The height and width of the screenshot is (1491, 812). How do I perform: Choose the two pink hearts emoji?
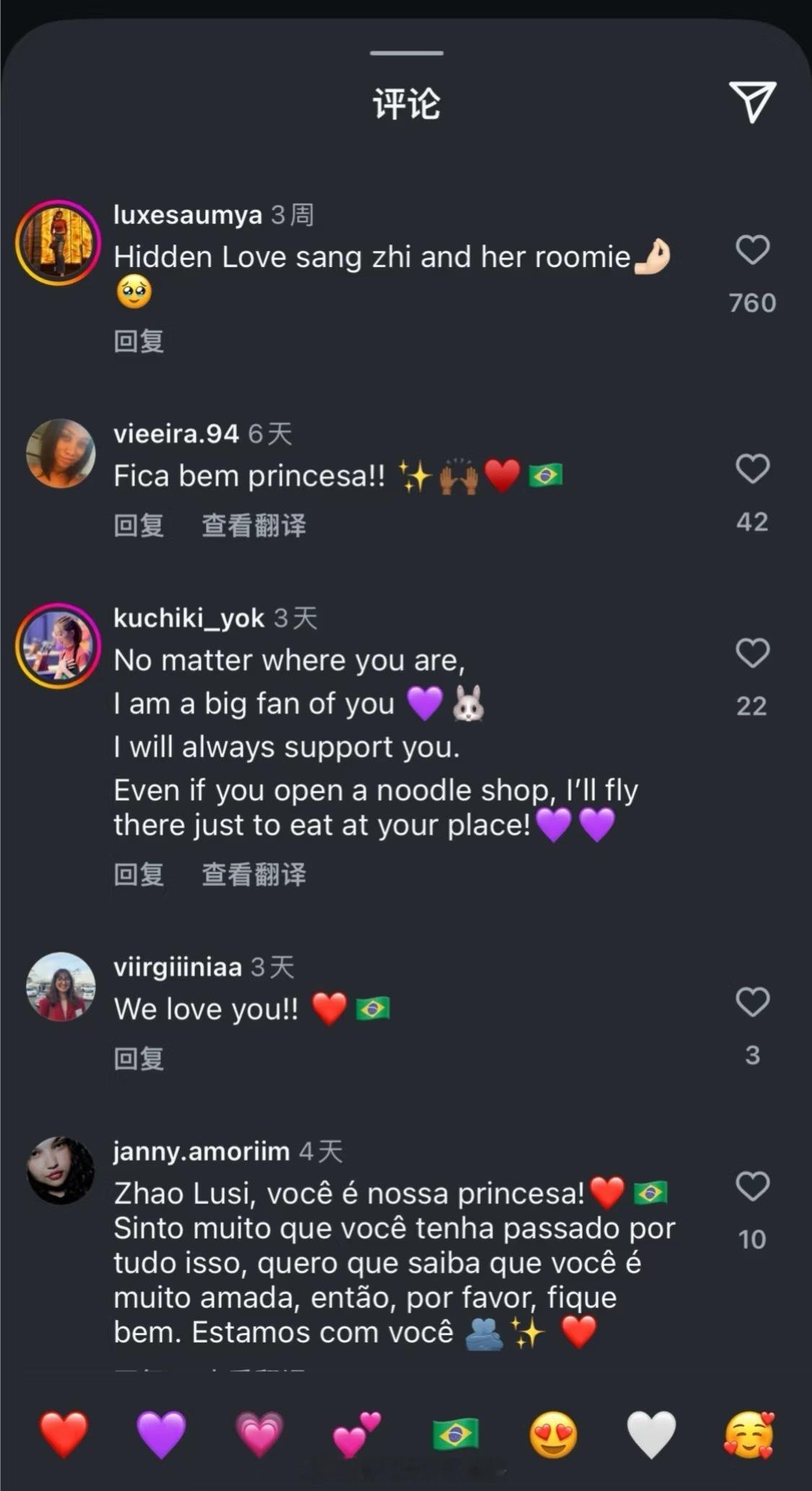356,1435
